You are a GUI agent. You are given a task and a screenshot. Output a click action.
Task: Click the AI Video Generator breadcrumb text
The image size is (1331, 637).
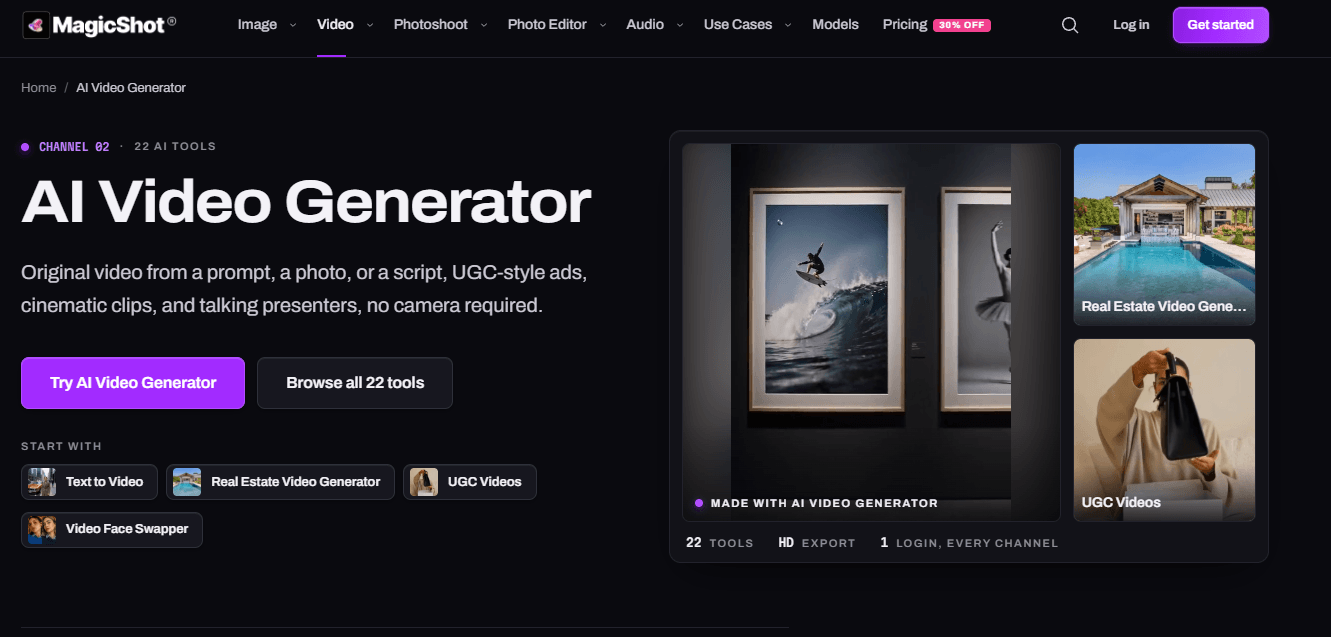click(131, 88)
